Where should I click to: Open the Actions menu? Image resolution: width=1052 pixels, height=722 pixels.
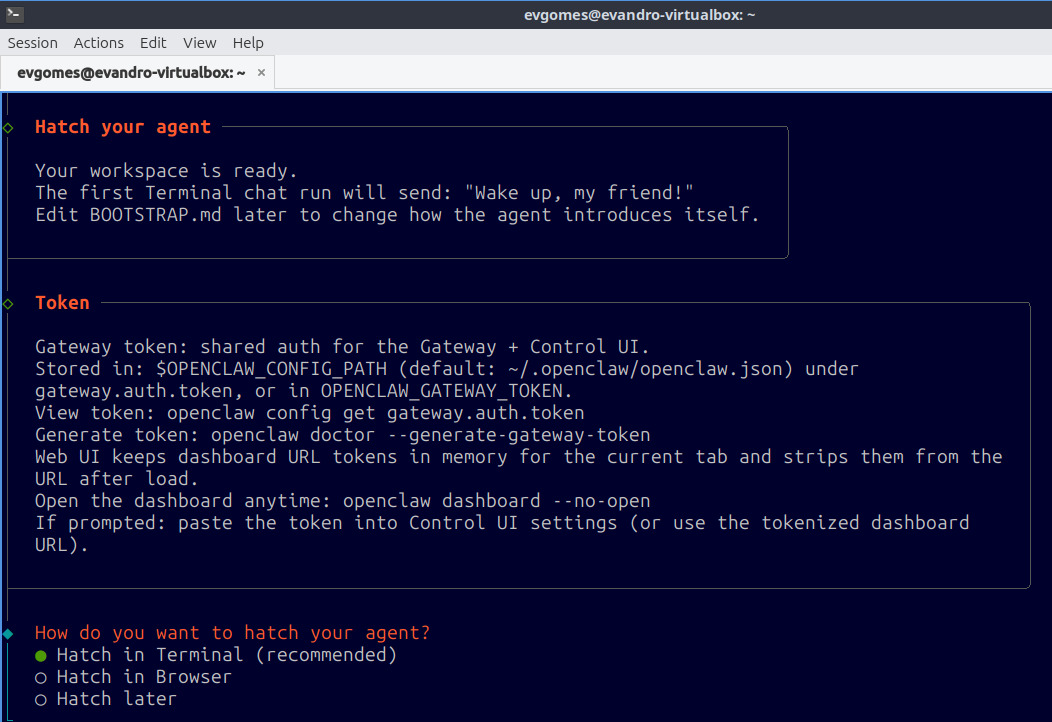[x=99, y=43]
